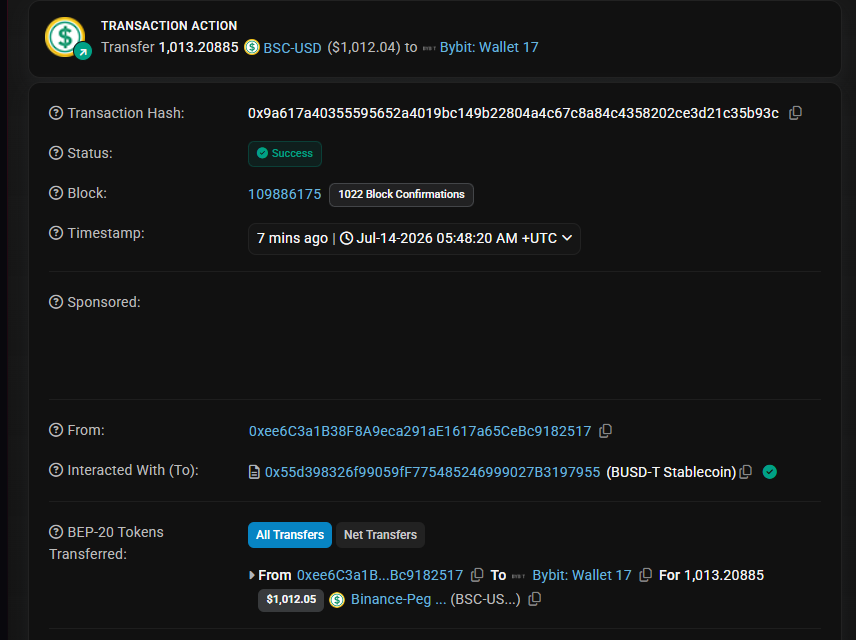
Task: Expand the token transfer row triangle
Action: tap(252, 575)
